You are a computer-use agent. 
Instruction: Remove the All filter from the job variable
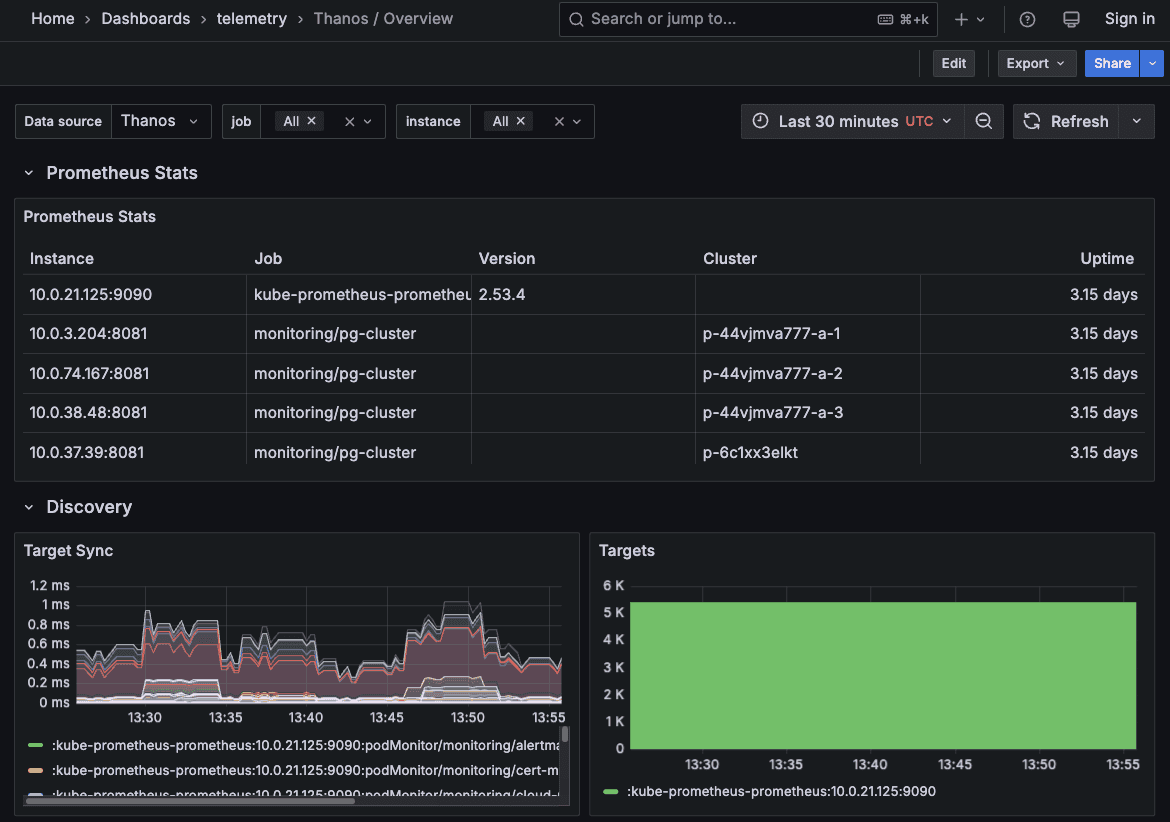[311, 121]
